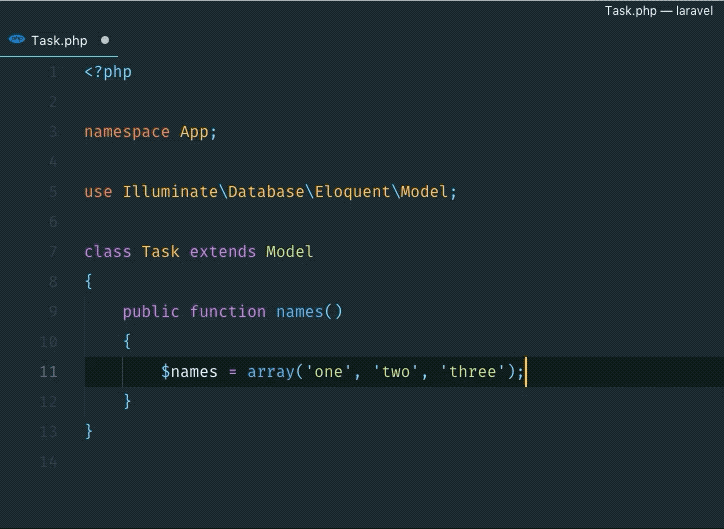Click the unsaved changes dot on the Task.php tab
Image resolution: width=724 pixels, height=529 pixels.
tap(105, 41)
